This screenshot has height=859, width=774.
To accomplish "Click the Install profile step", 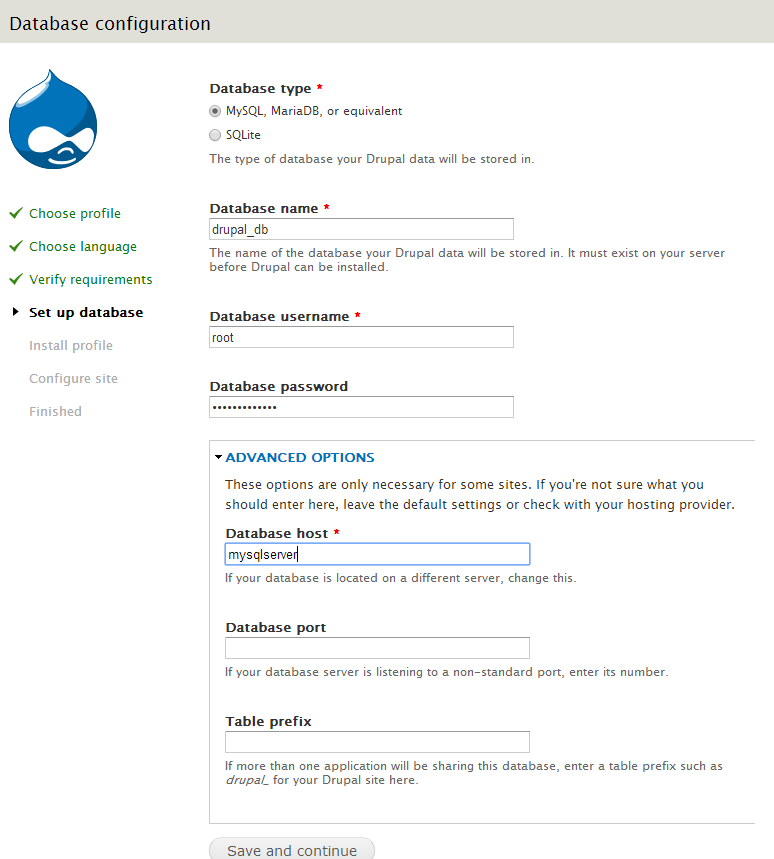I will pos(71,346).
